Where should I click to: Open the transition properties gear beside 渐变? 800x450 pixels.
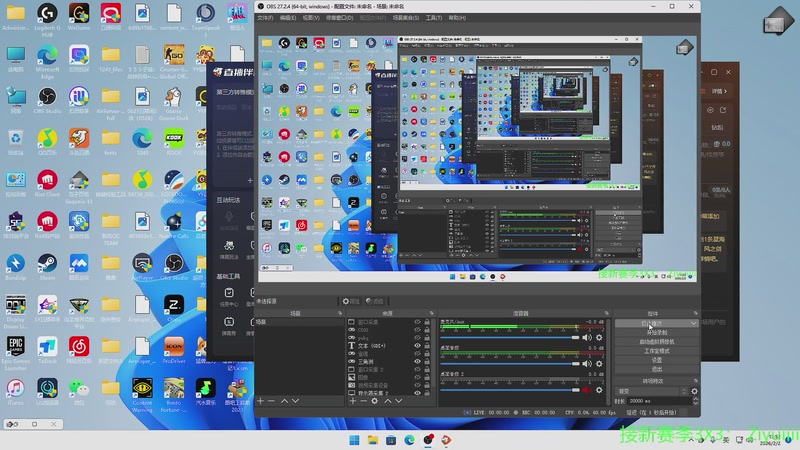click(x=694, y=391)
